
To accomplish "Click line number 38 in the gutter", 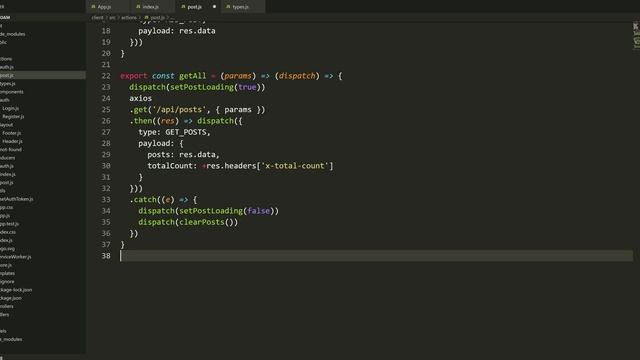I will (106, 256).
